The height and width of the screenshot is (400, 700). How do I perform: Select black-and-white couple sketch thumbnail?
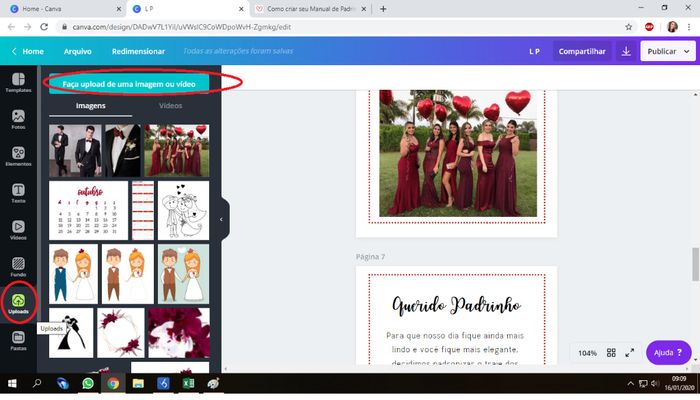tap(183, 210)
